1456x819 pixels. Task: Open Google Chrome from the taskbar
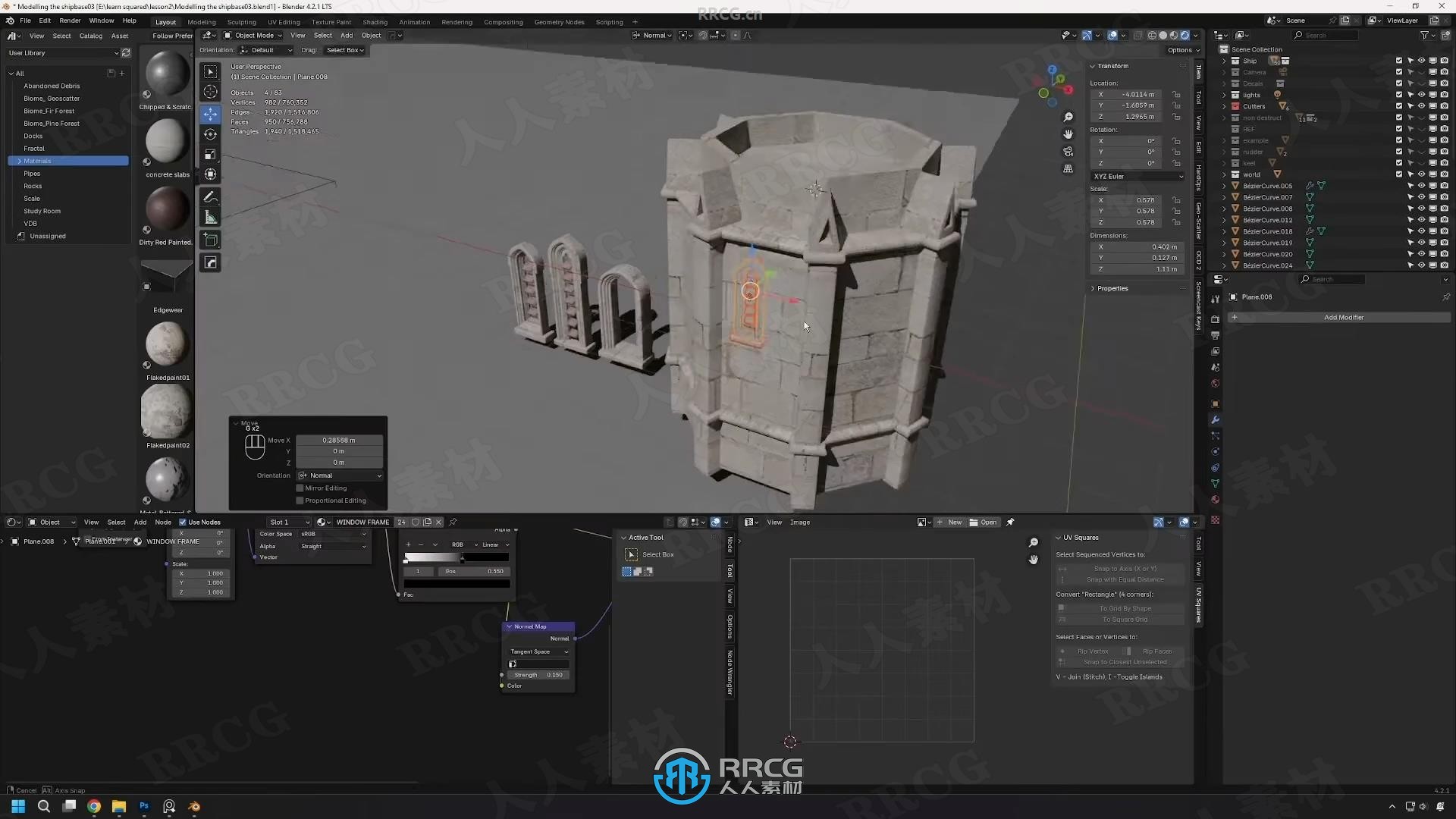[94, 806]
